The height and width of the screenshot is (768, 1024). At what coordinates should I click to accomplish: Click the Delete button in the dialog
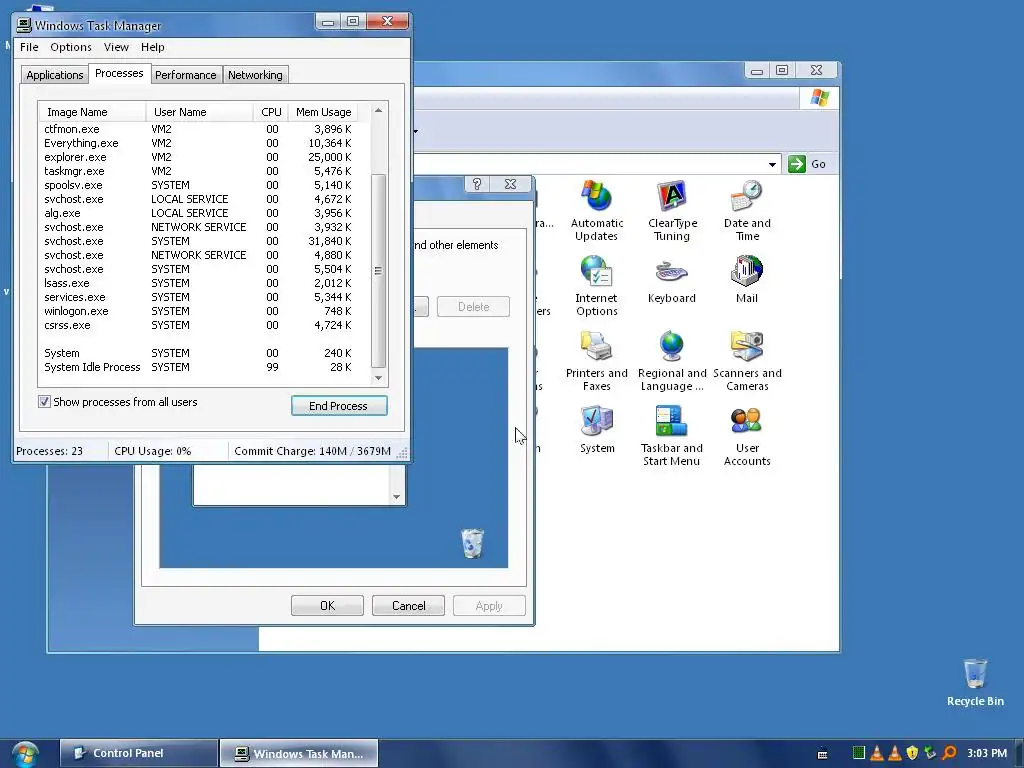[473, 306]
